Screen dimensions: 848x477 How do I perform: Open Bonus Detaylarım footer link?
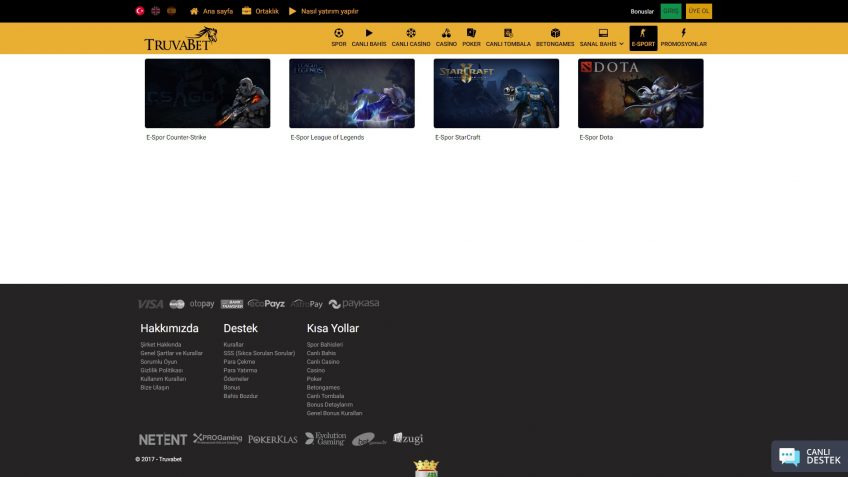click(x=329, y=405)
